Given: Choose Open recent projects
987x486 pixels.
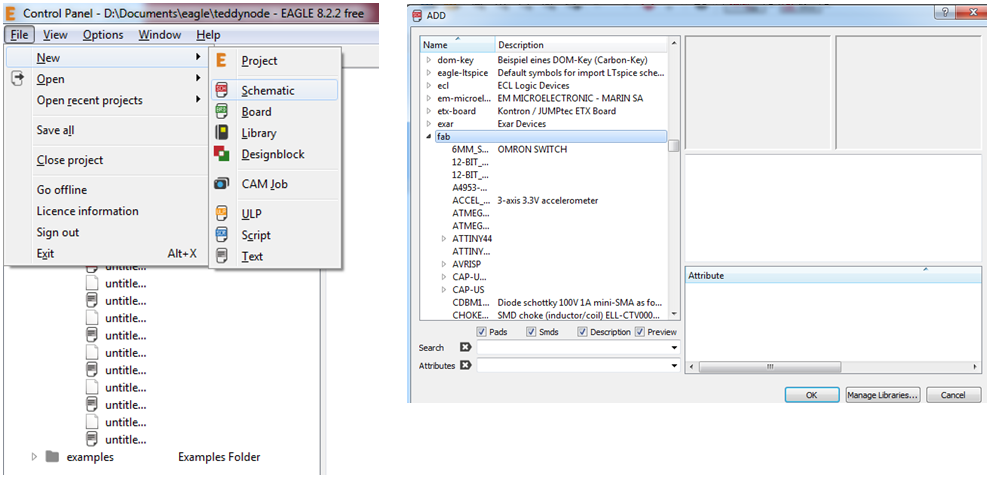Looking at the screenshot, I should coord(108,100).
